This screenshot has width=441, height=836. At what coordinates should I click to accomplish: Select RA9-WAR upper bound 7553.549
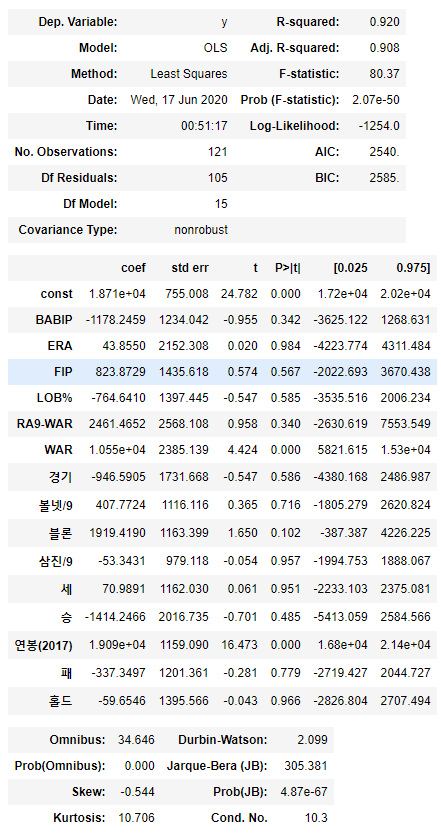click(x=405, y=424)
